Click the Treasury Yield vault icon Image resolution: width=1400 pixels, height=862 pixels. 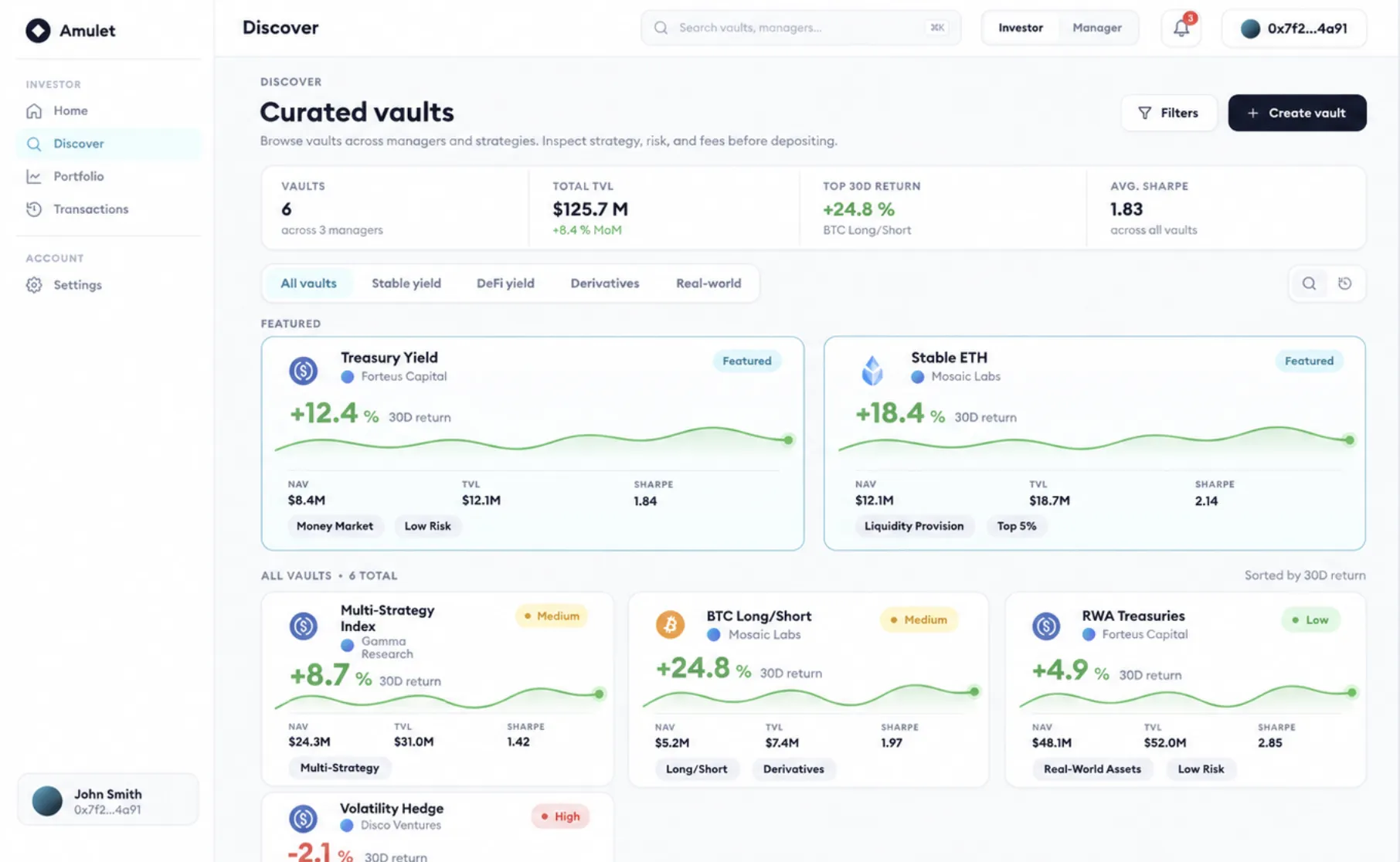coord(304,371)
